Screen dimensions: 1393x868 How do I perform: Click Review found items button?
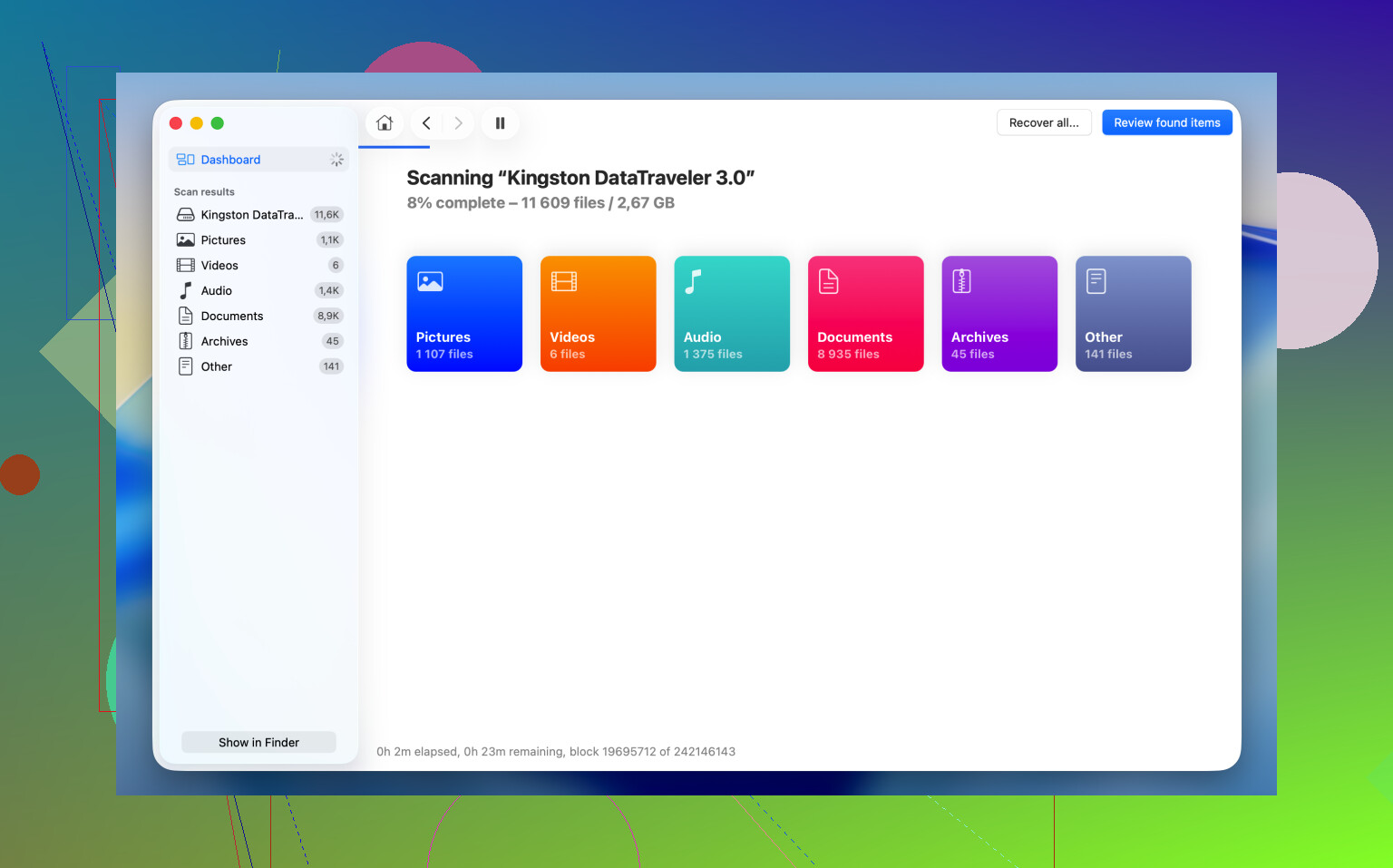[x=1167, y=122]
